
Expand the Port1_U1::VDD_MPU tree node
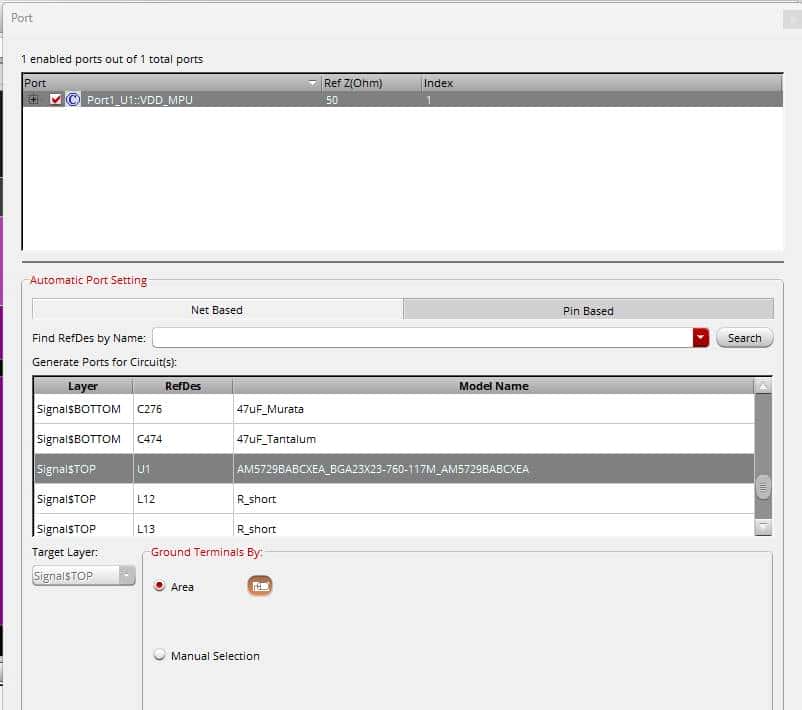click(x=34, y=100)
